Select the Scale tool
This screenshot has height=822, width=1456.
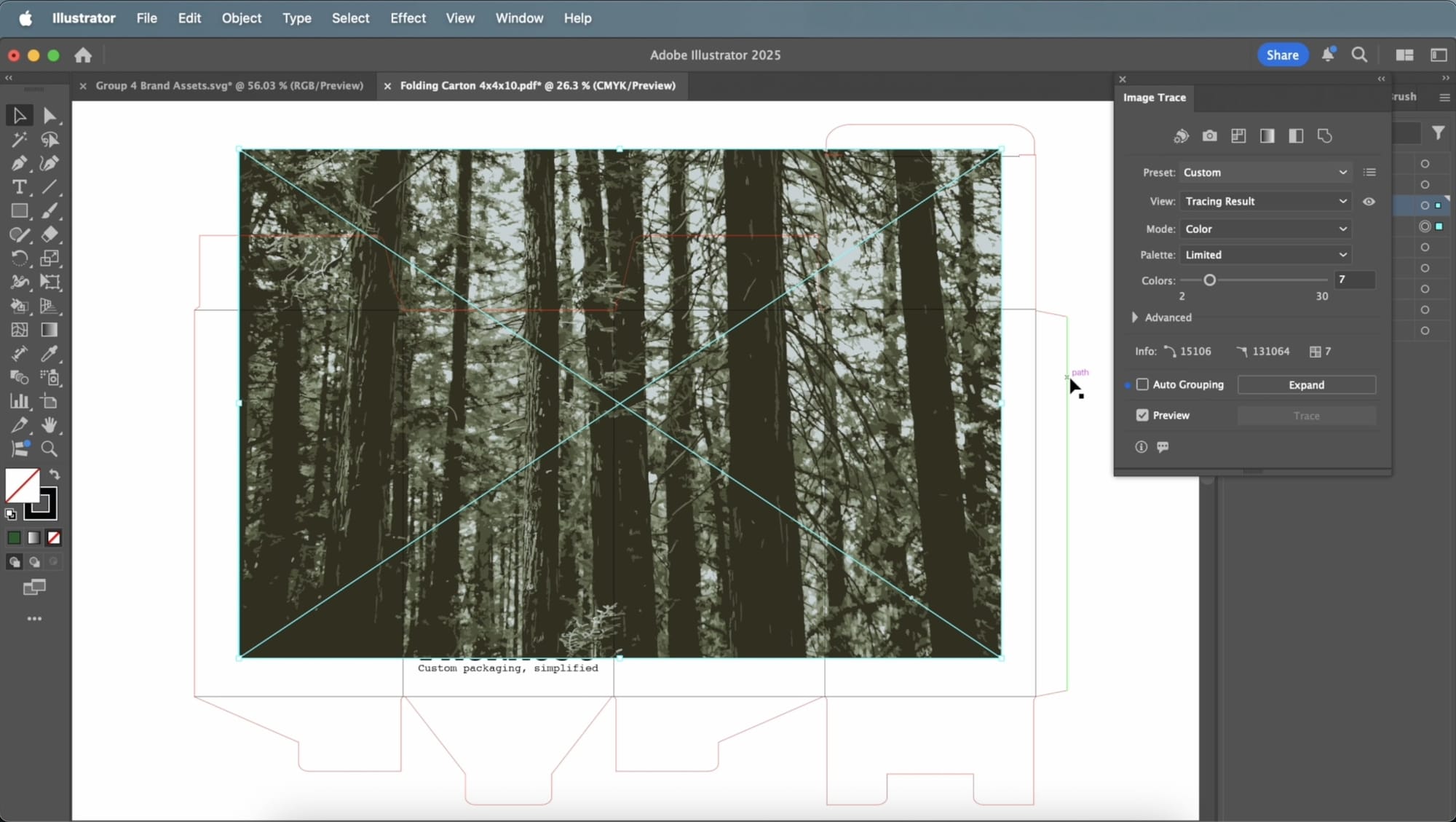50,258
